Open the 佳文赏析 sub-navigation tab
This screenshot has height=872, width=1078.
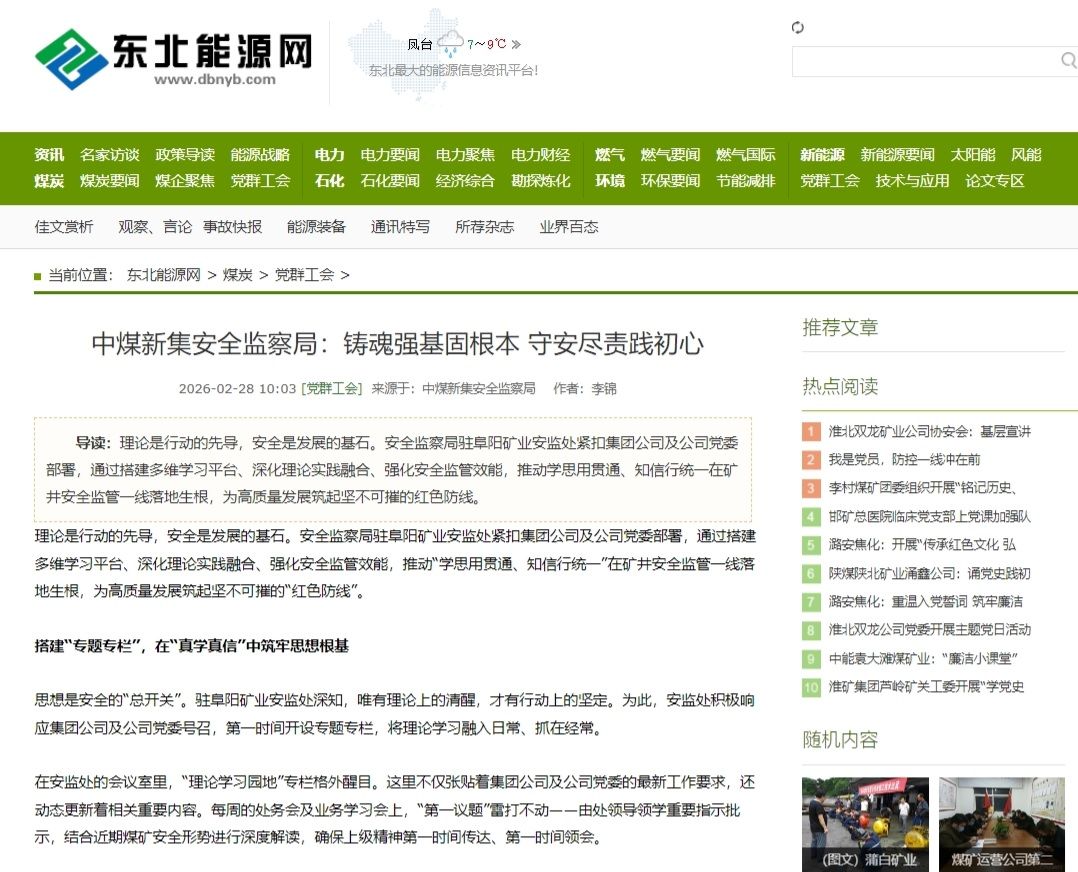click(64, 227)
